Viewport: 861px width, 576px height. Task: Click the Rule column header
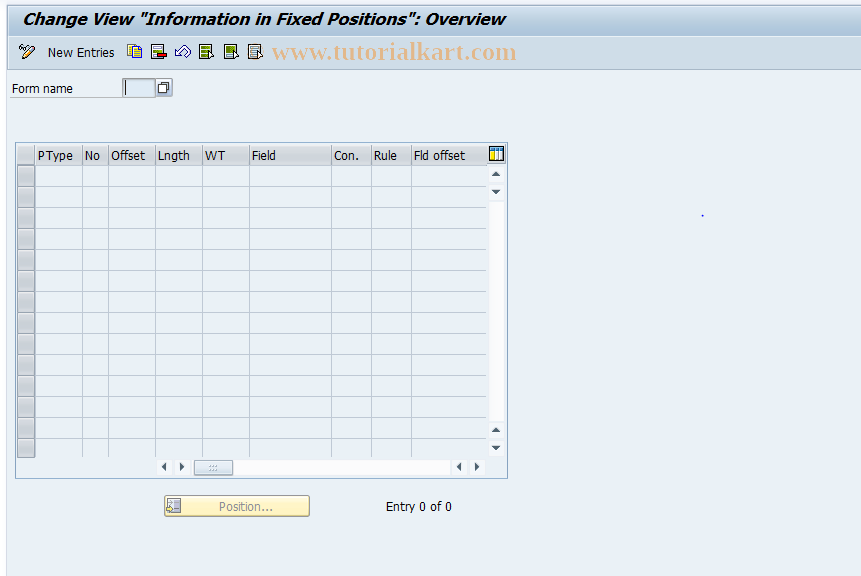(392, 155)
